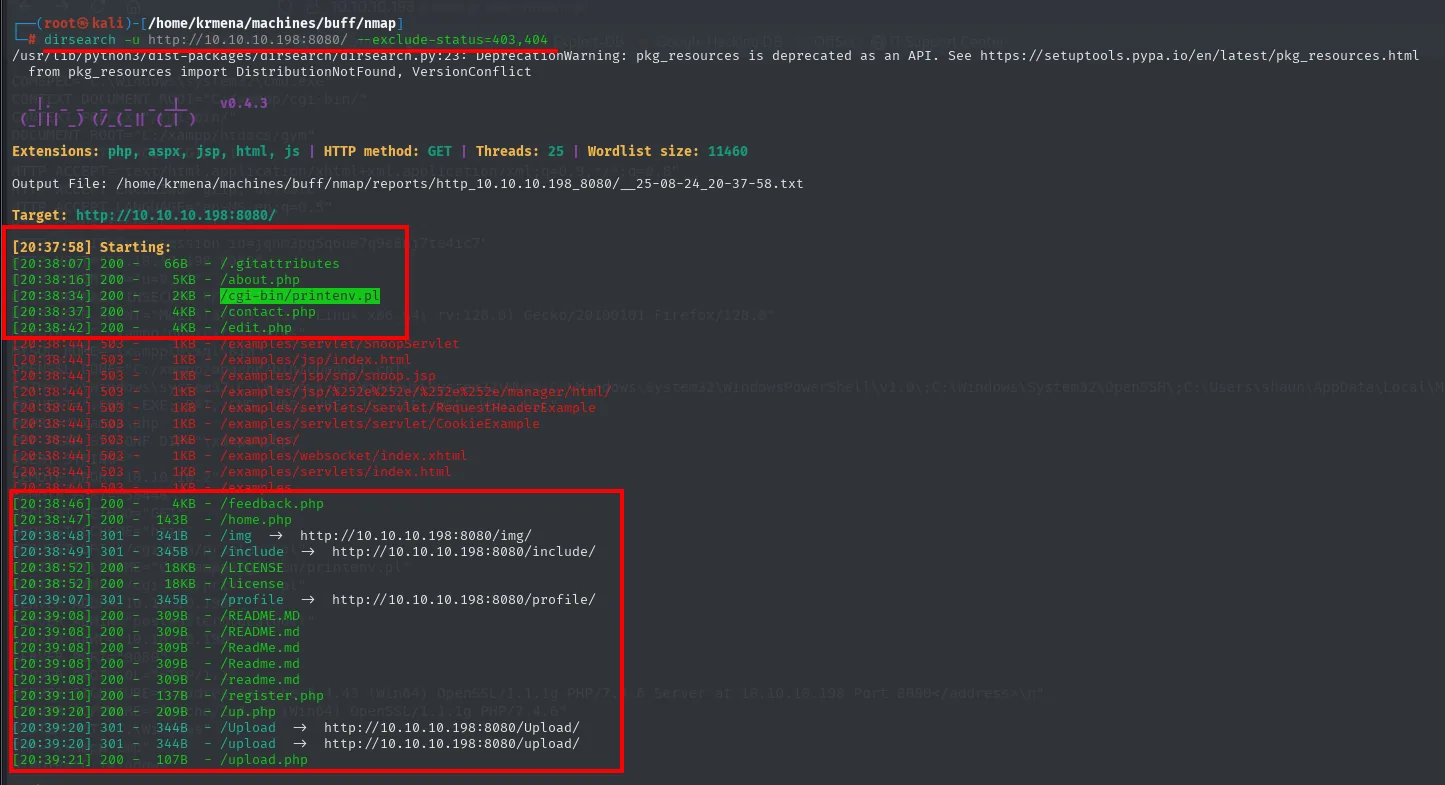Click the /edit.php path

point(255,328)
